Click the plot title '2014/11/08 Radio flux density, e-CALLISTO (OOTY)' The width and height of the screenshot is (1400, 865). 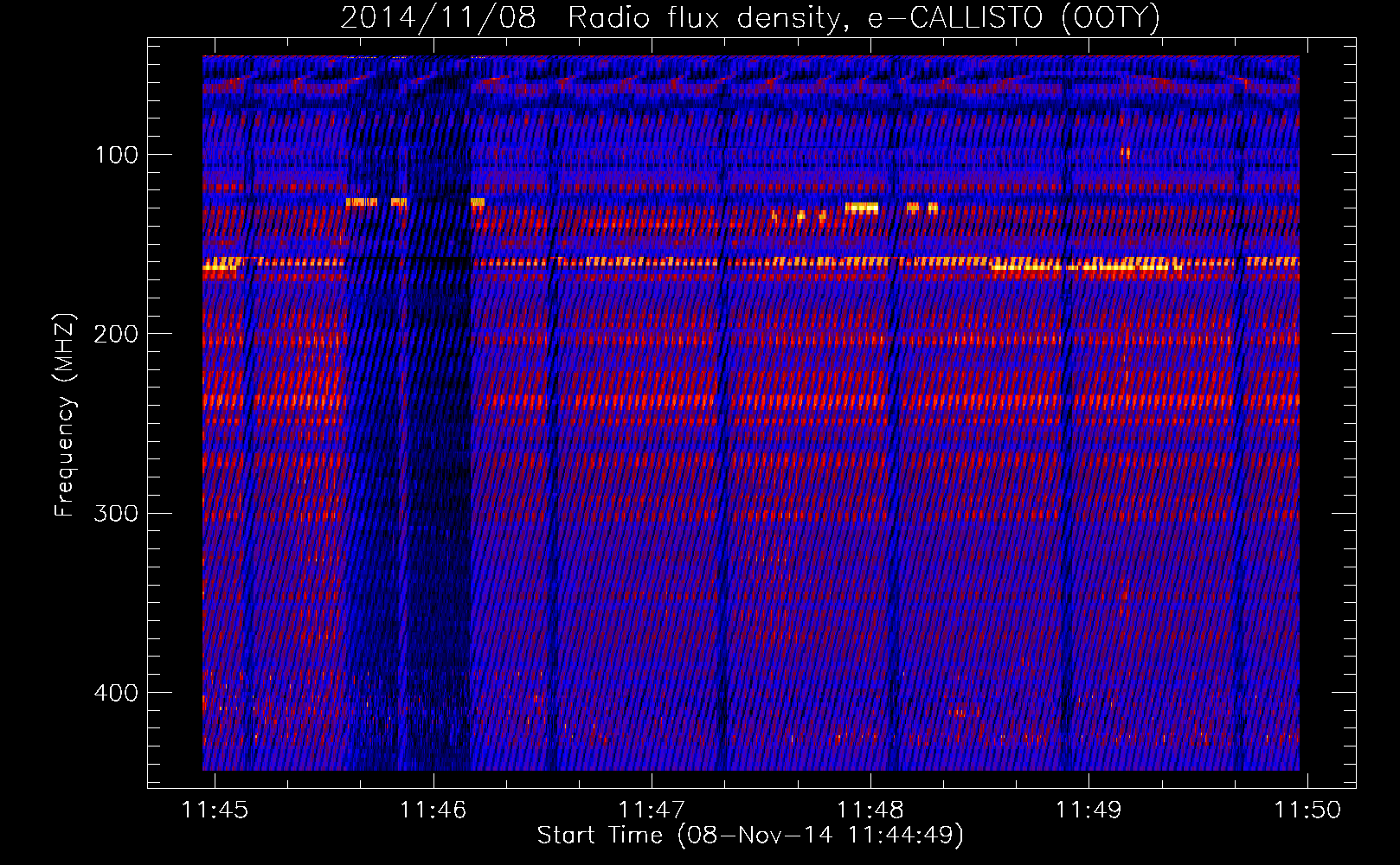[750, 17]
